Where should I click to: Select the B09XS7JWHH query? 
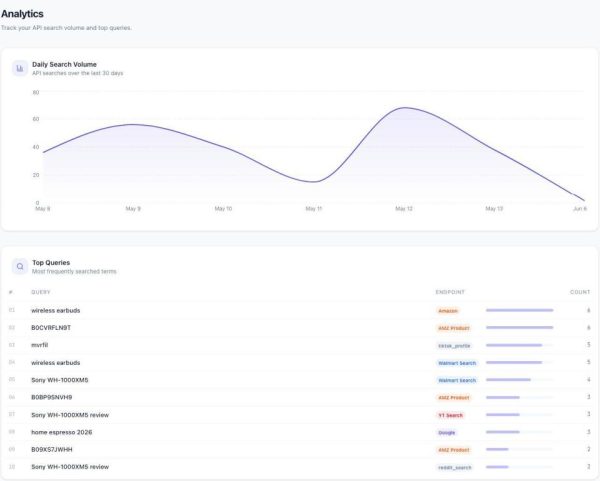click(52, 449)
